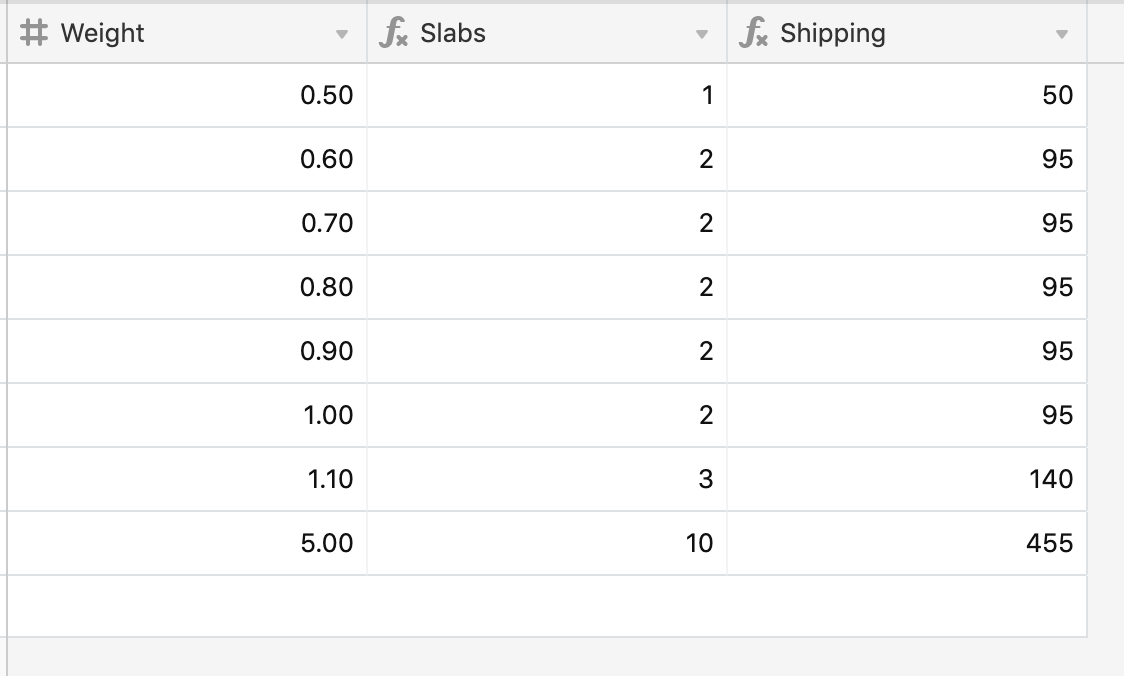Viewport: 1124px width, 676px height.
Task: Click the formula icon beside Shipping
Action: click(x=753, y=33)
